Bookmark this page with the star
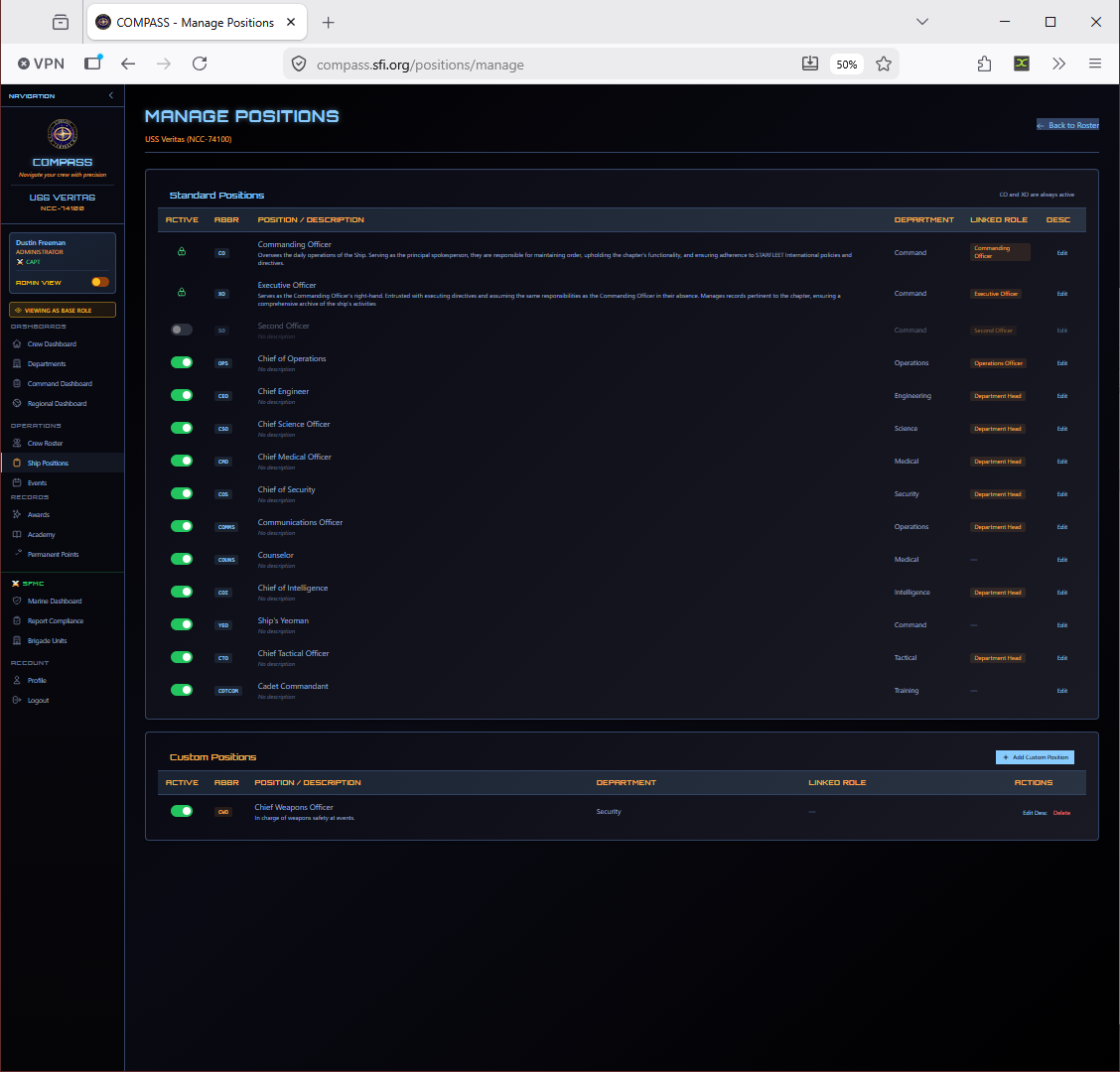 (884, 65)
